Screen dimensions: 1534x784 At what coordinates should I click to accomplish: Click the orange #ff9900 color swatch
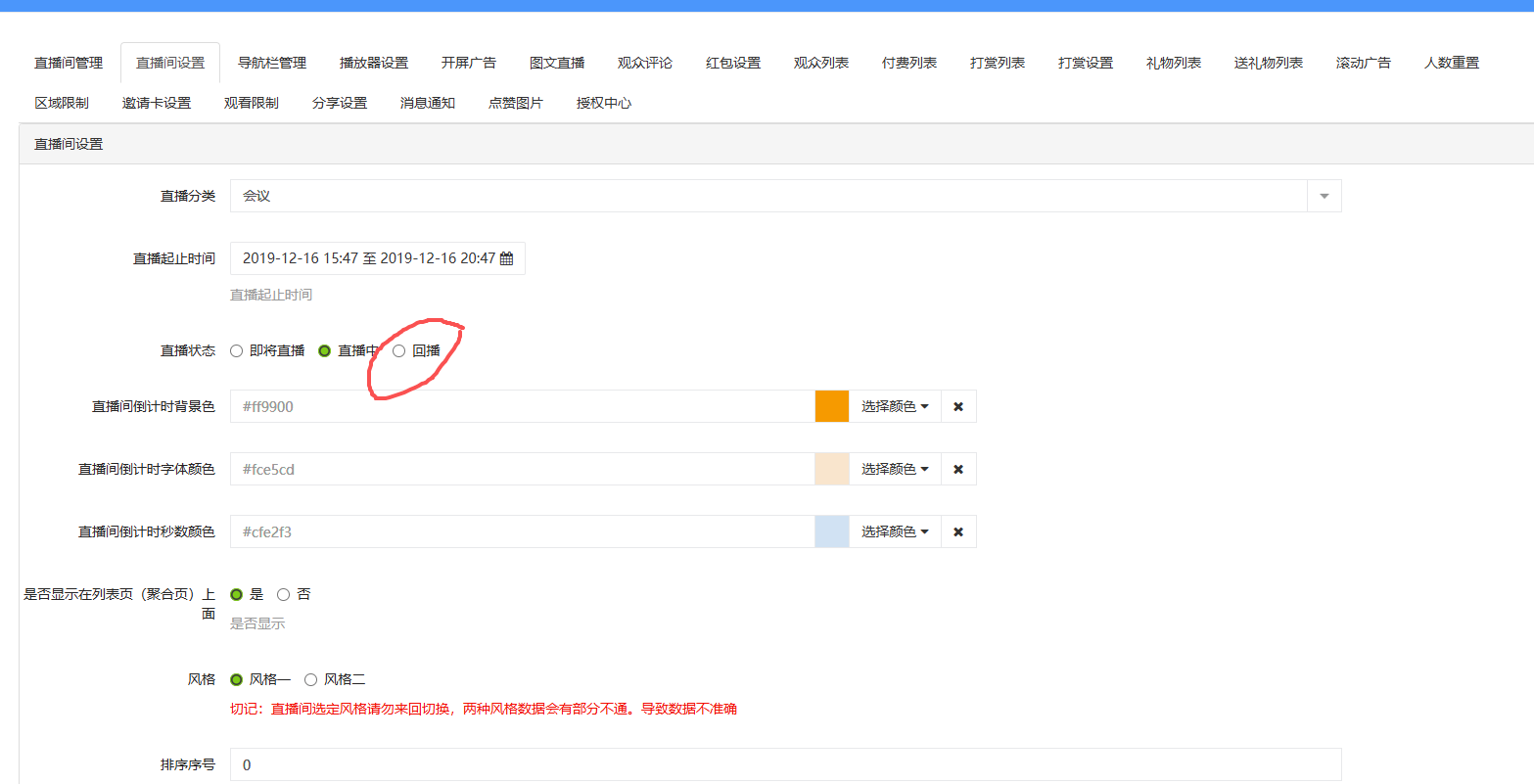click(832, 406)
